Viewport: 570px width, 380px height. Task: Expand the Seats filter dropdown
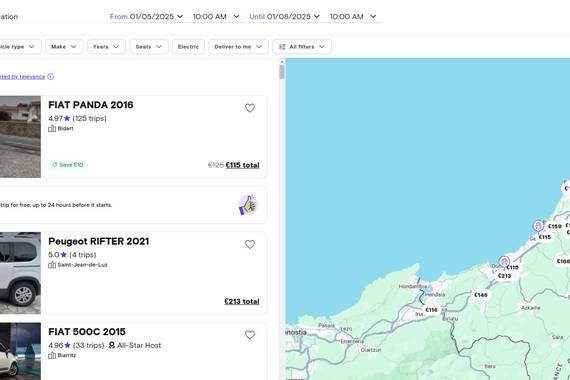pyautogui.click(x=149, y=47)
